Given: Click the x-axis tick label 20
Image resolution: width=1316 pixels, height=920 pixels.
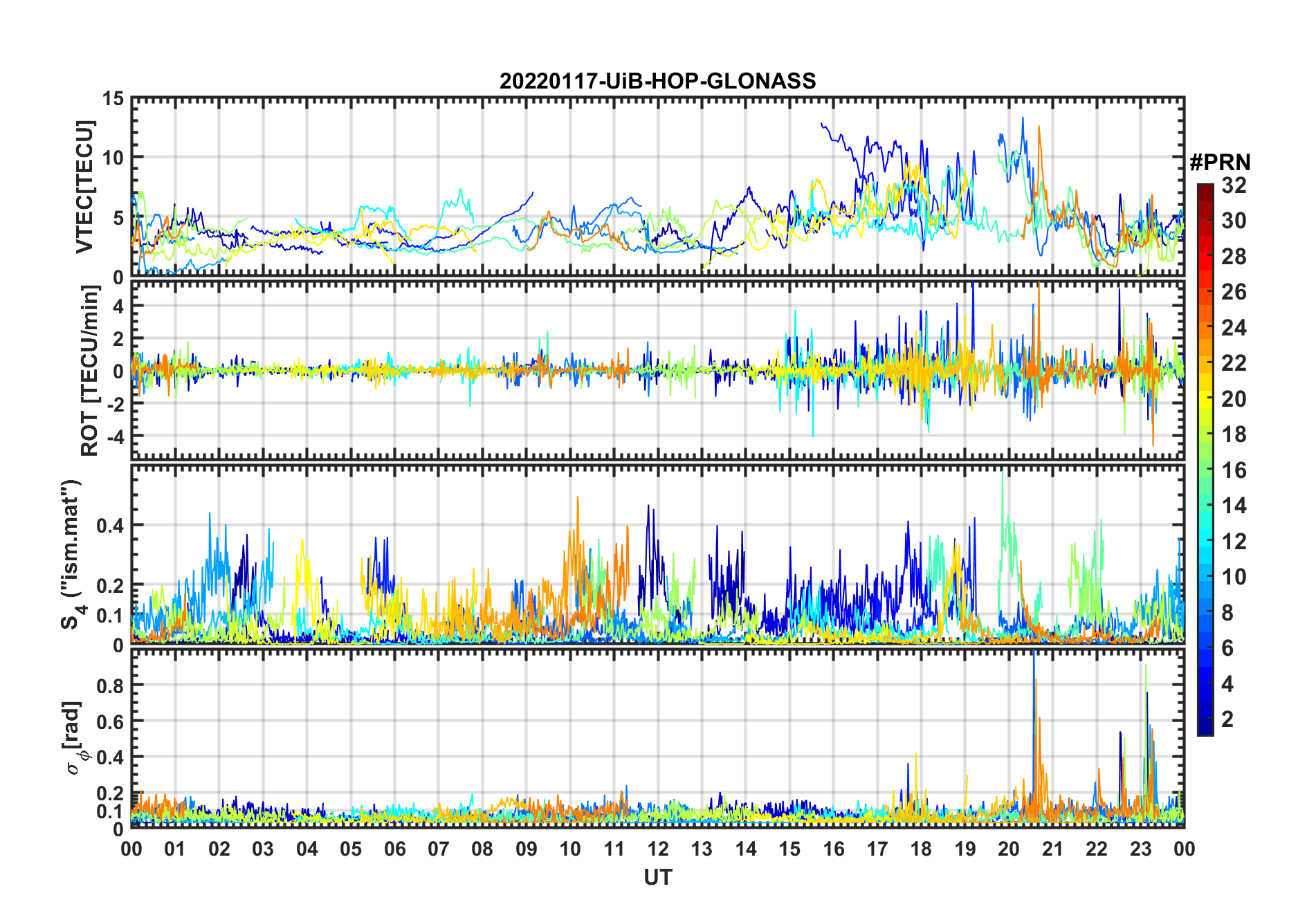Looking at the screenshot, I should tap(1009, 849).
